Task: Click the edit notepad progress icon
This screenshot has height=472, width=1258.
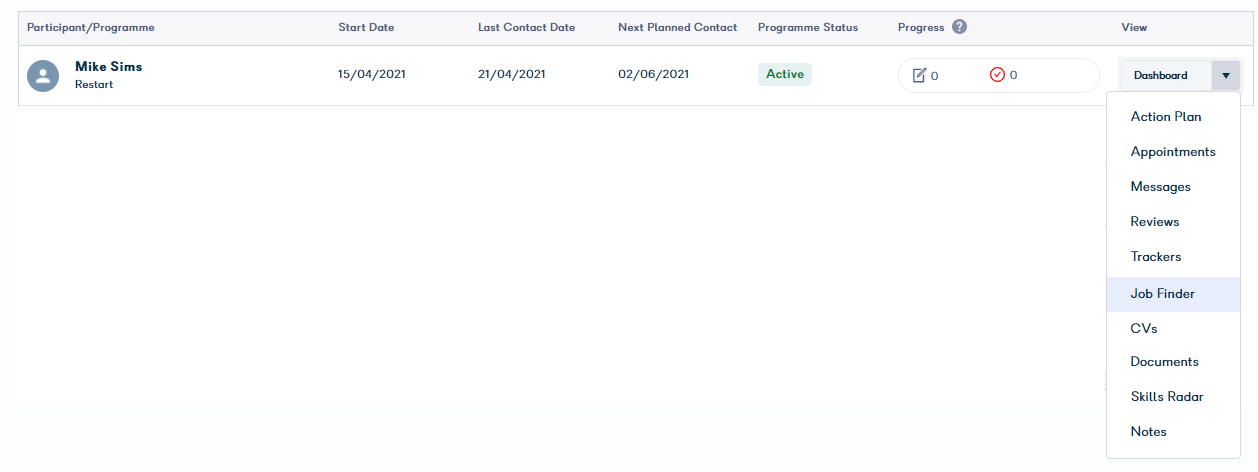Action: [920, 75]
